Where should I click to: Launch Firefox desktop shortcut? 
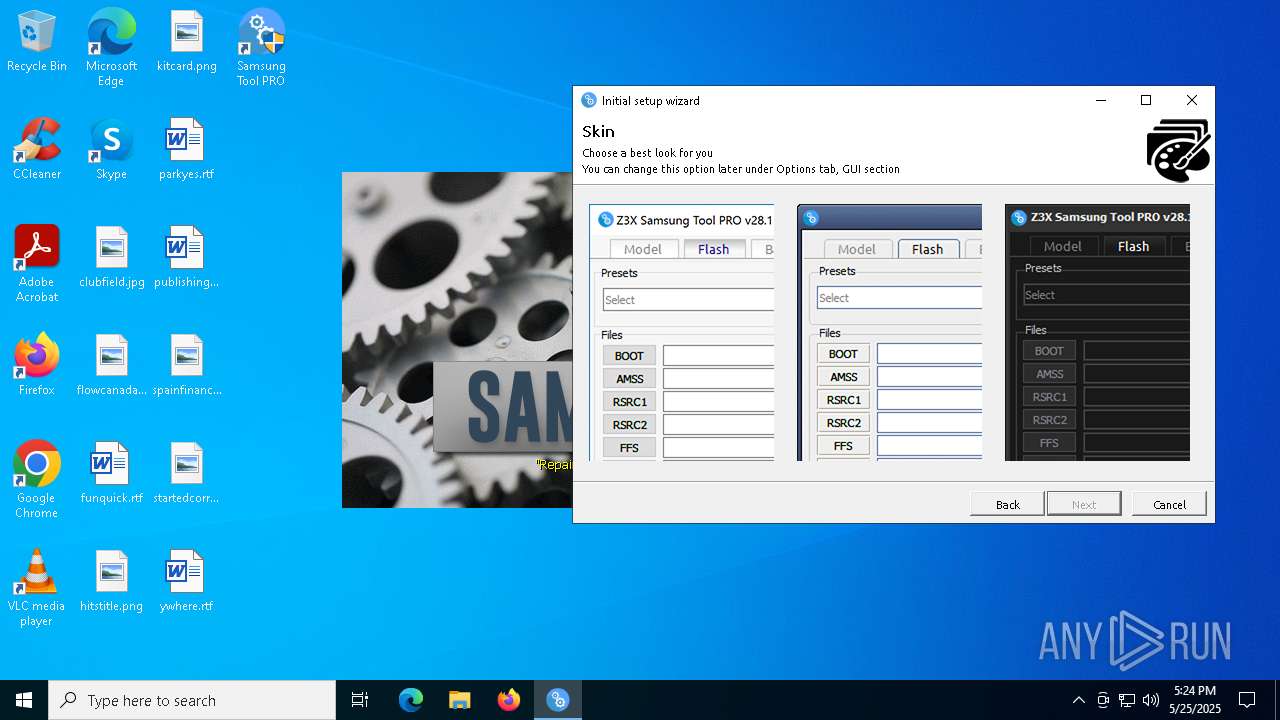[37, 366]
